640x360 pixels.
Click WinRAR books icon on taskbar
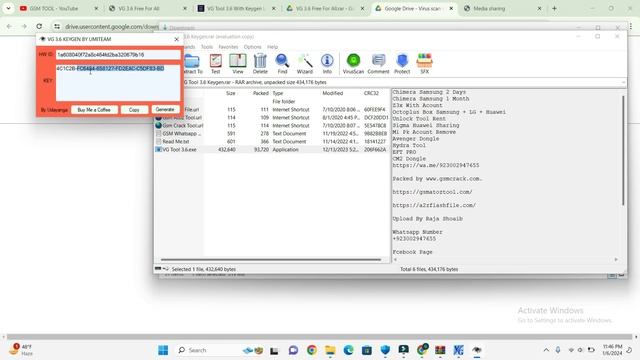[440, 350]
